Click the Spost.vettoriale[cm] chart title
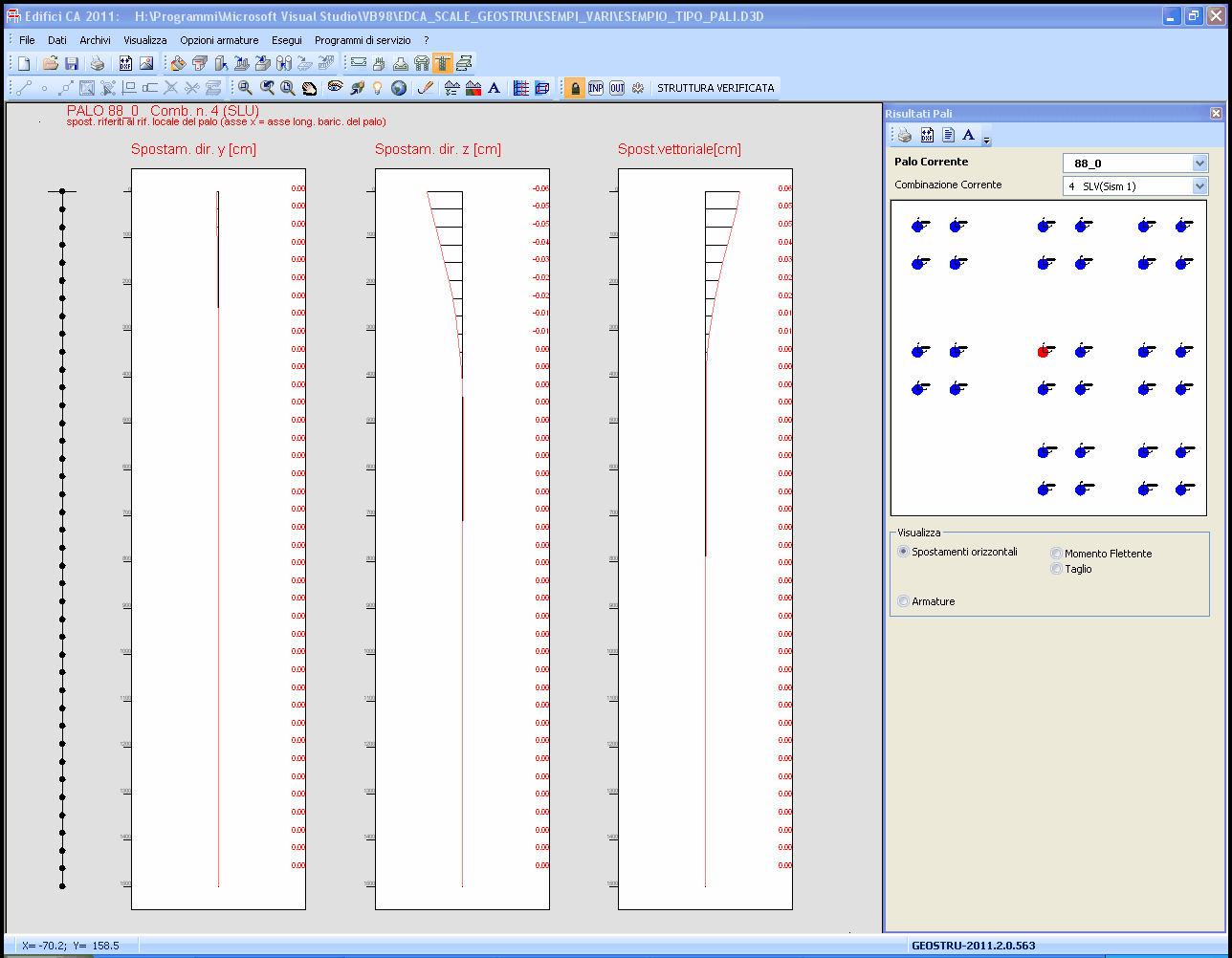Viewport: 1232px width, 958px height. (x=679, y=150)
